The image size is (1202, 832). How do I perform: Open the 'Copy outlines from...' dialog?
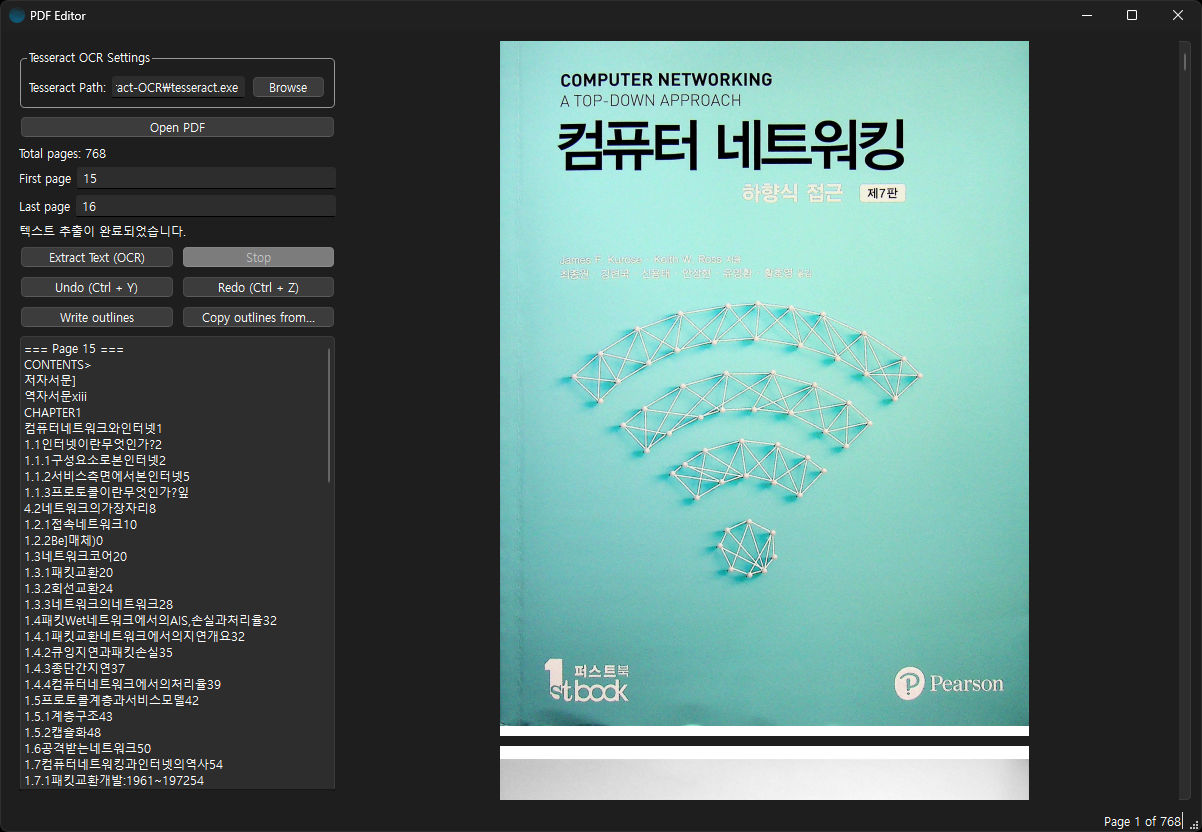coord(258,317)
